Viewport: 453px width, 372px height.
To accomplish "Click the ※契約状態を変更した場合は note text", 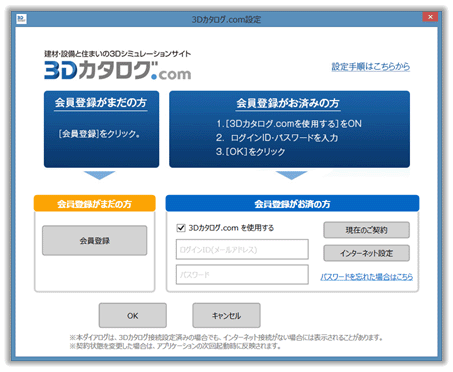I will tap(175, 346).
